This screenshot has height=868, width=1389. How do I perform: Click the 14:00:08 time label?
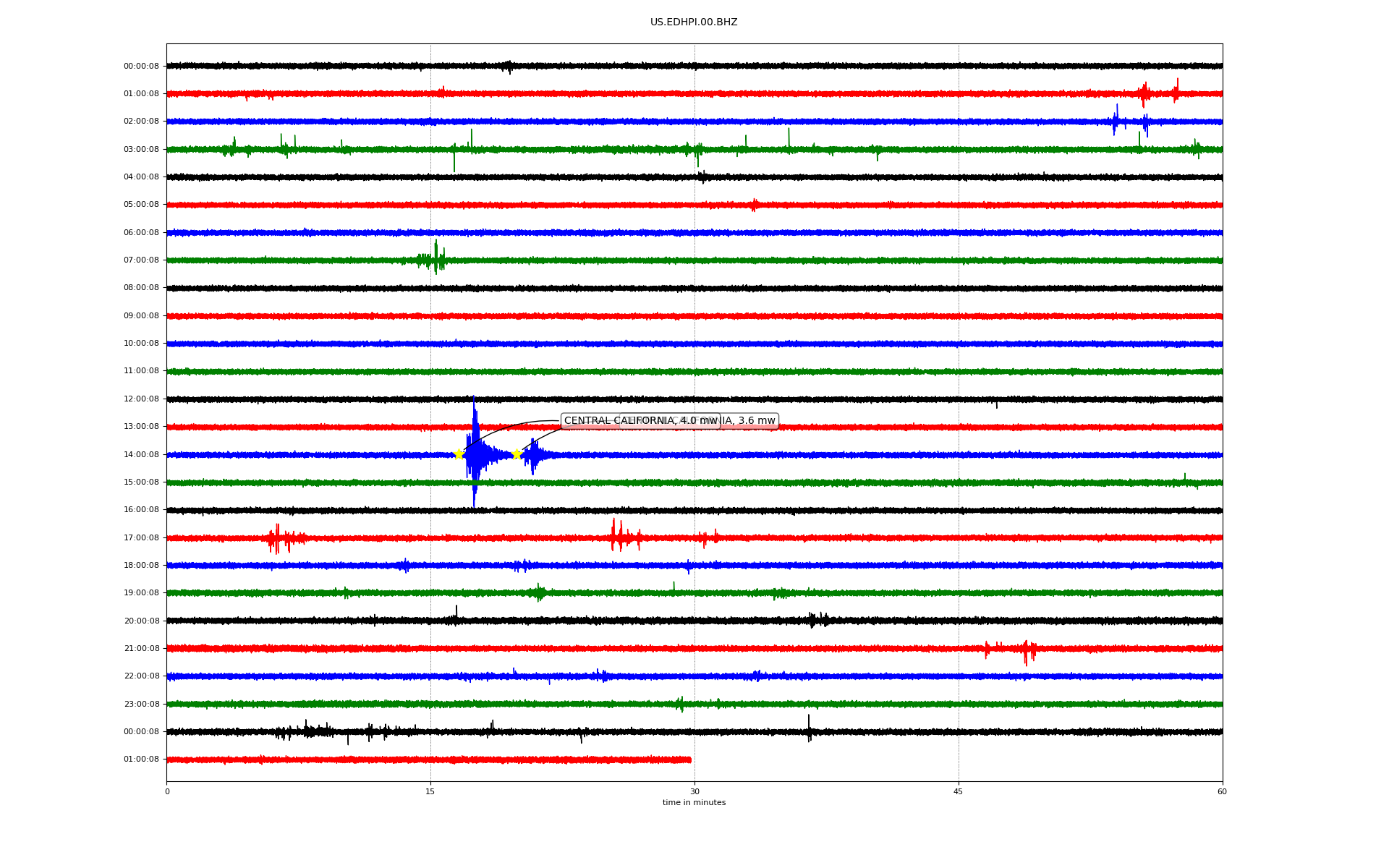click(x=141, y=454)
